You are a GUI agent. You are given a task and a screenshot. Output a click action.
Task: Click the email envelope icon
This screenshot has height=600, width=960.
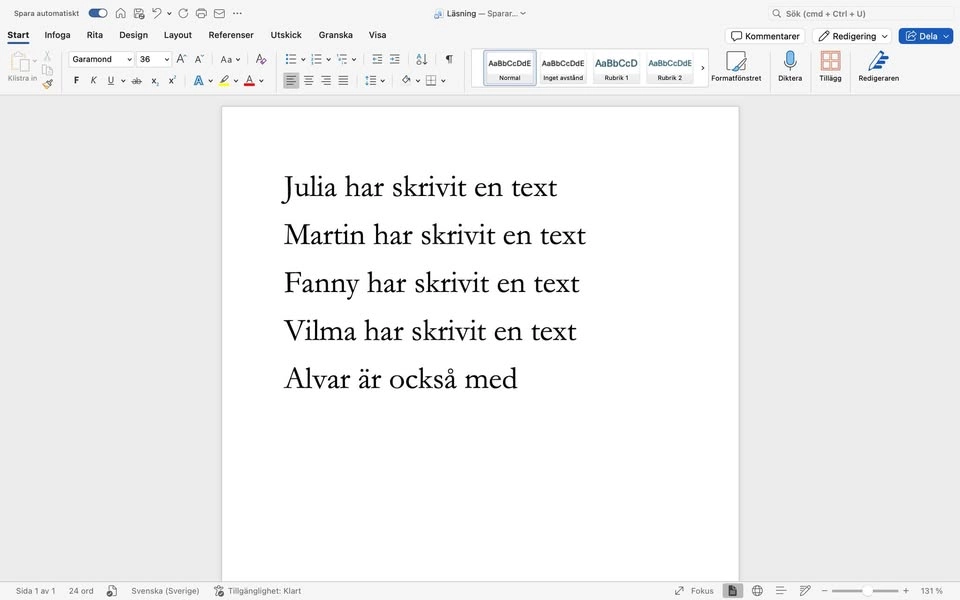pos(219,13)
